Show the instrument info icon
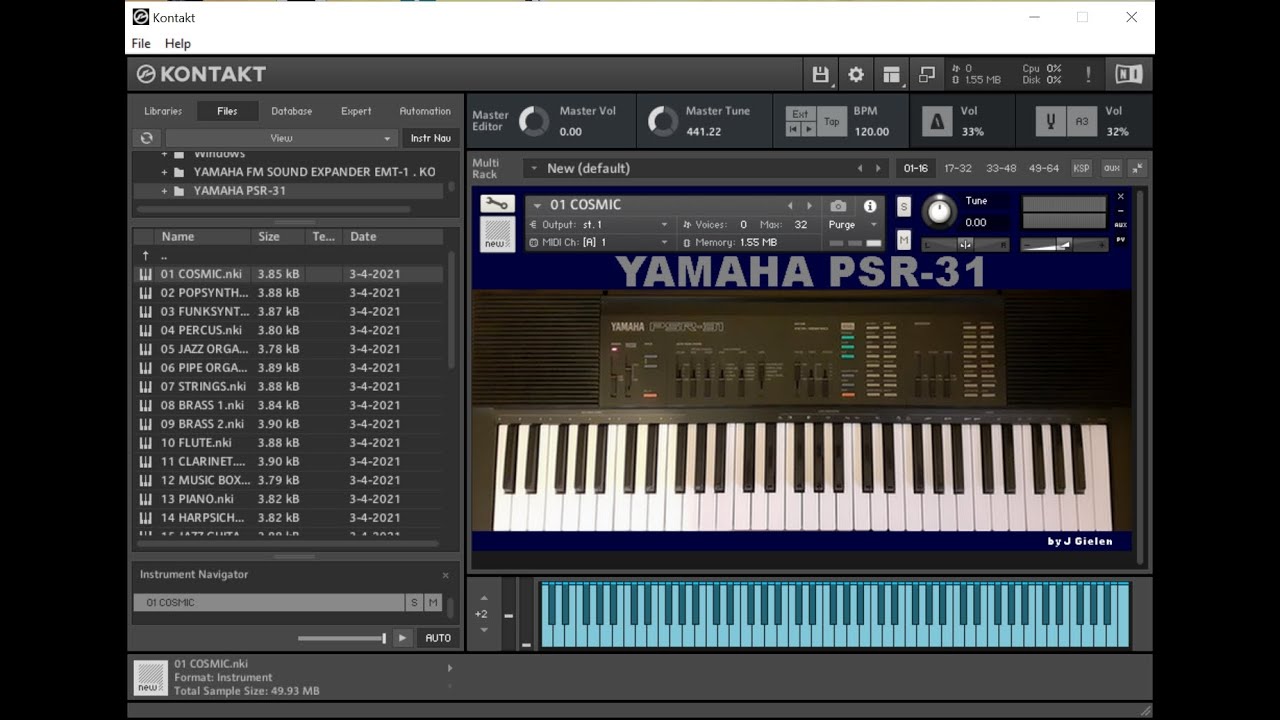 click(870, 206)
